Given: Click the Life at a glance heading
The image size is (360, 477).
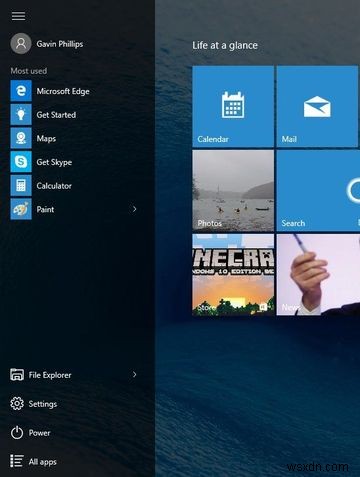Looking at the screenshot, I should tap(225, 45).
